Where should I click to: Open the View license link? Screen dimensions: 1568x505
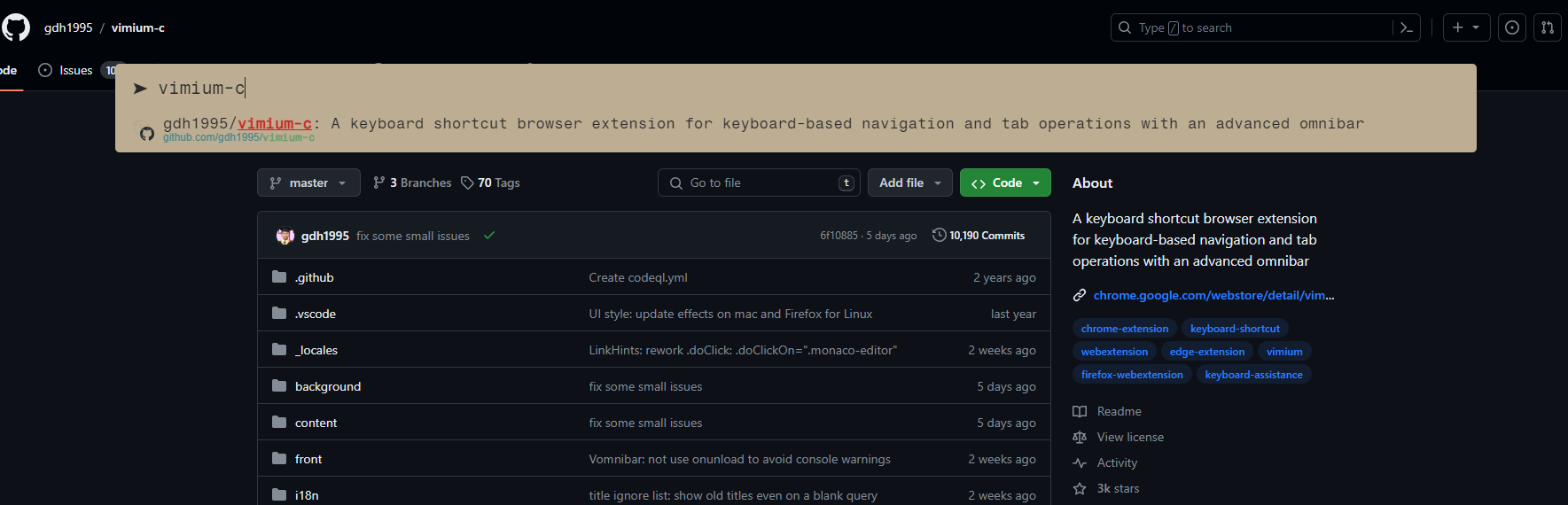point(1130,437)
